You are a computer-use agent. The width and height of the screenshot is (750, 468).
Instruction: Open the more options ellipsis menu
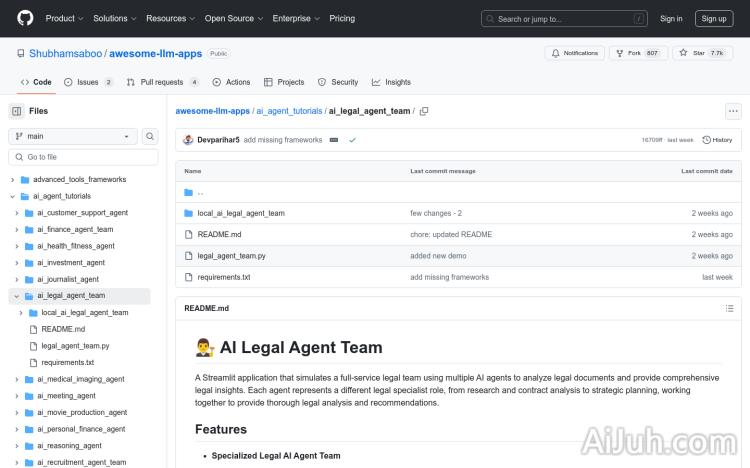[733, 111]
